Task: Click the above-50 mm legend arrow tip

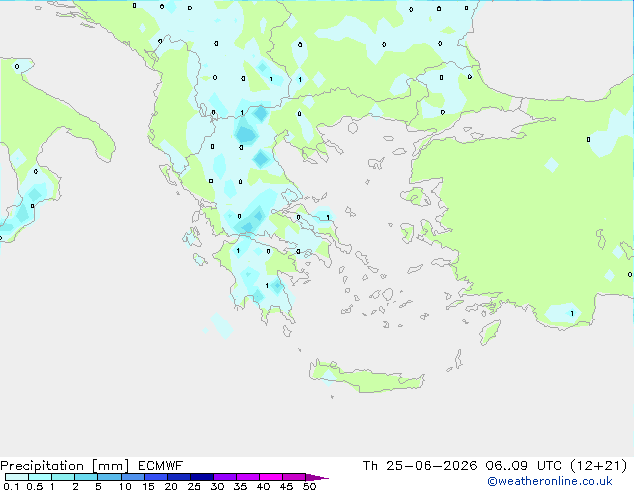Action: pos(317,477)
